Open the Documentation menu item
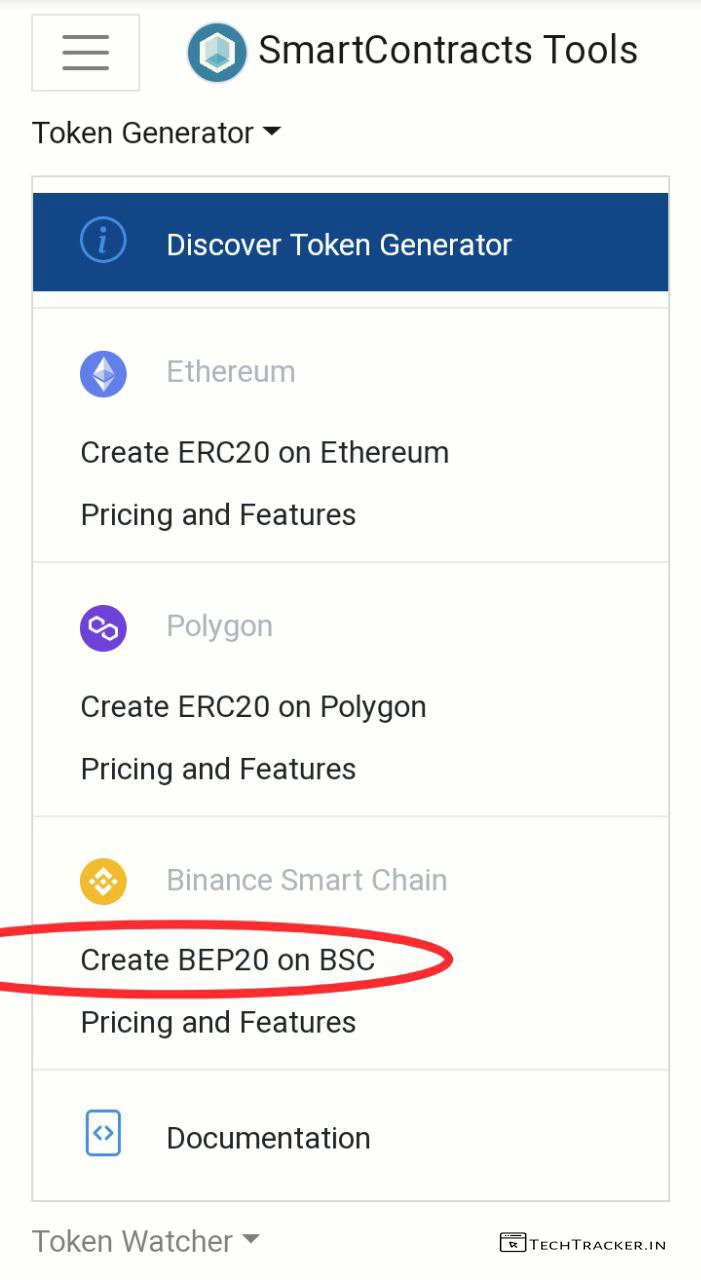701x1280 pixels. coord(268,1138)
